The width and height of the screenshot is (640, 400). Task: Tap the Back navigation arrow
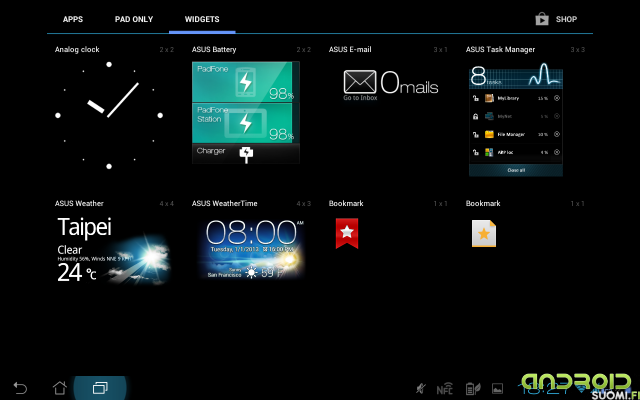[x=20, y=388]
